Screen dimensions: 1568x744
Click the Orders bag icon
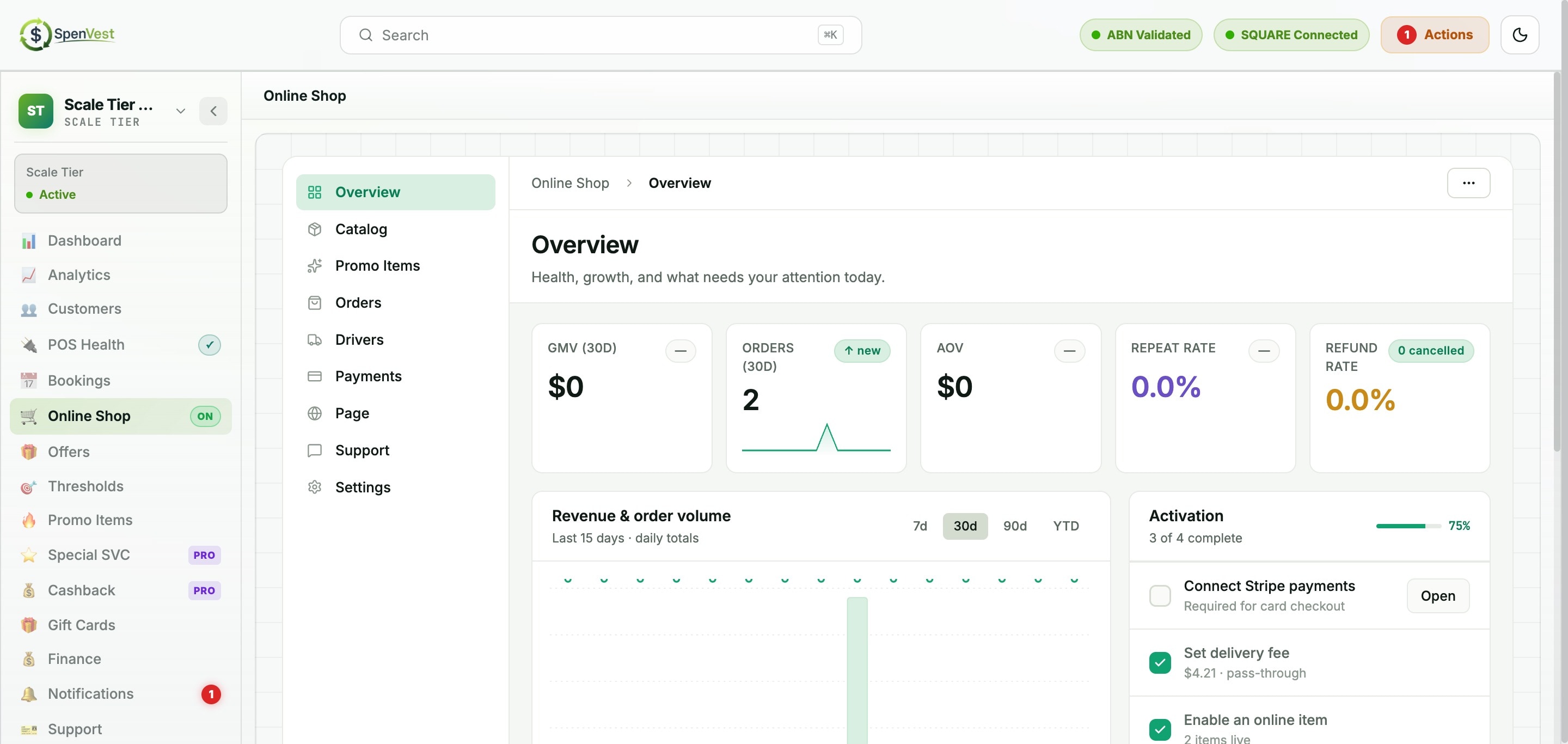tap(314, 303)
